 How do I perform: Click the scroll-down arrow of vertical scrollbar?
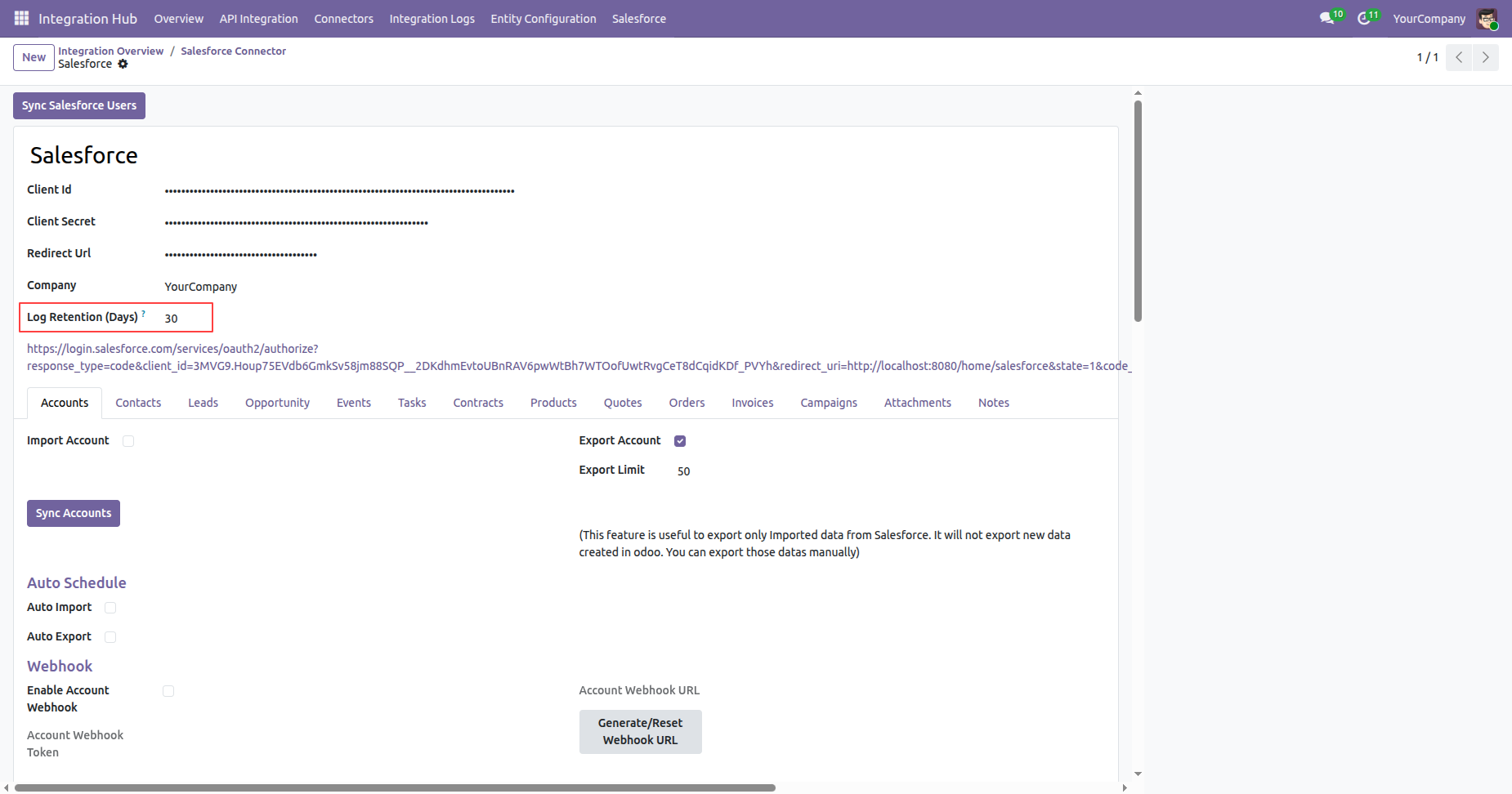click(1138, 774)
